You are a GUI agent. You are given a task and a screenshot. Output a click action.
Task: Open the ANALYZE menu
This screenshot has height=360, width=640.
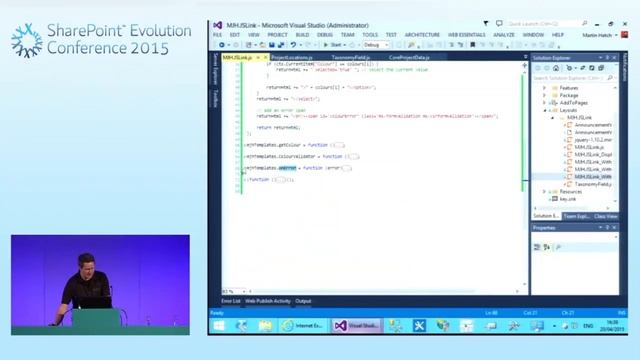tap(504, 35)
